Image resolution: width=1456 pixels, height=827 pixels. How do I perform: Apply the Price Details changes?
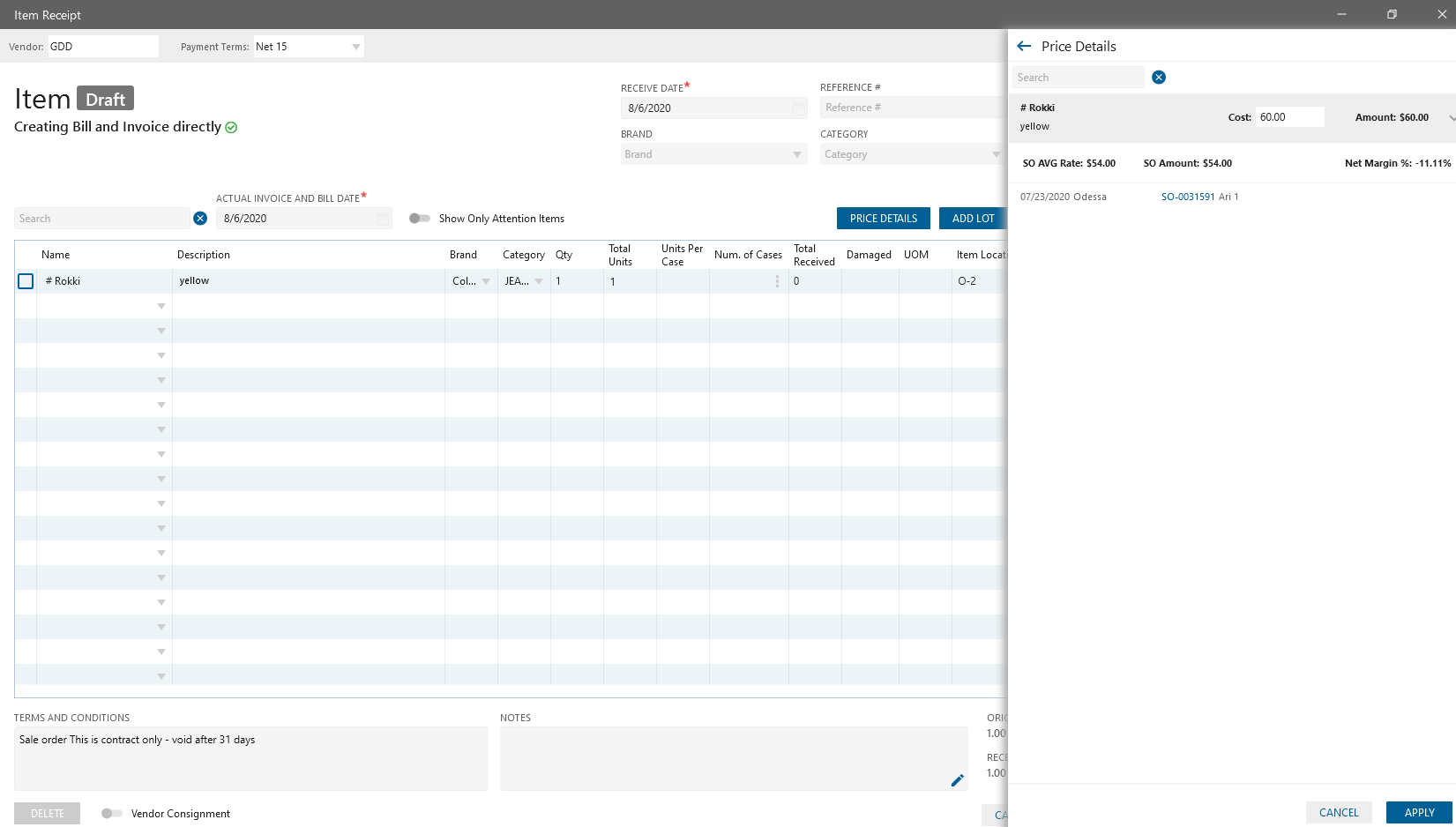(x=1419, y=813)
